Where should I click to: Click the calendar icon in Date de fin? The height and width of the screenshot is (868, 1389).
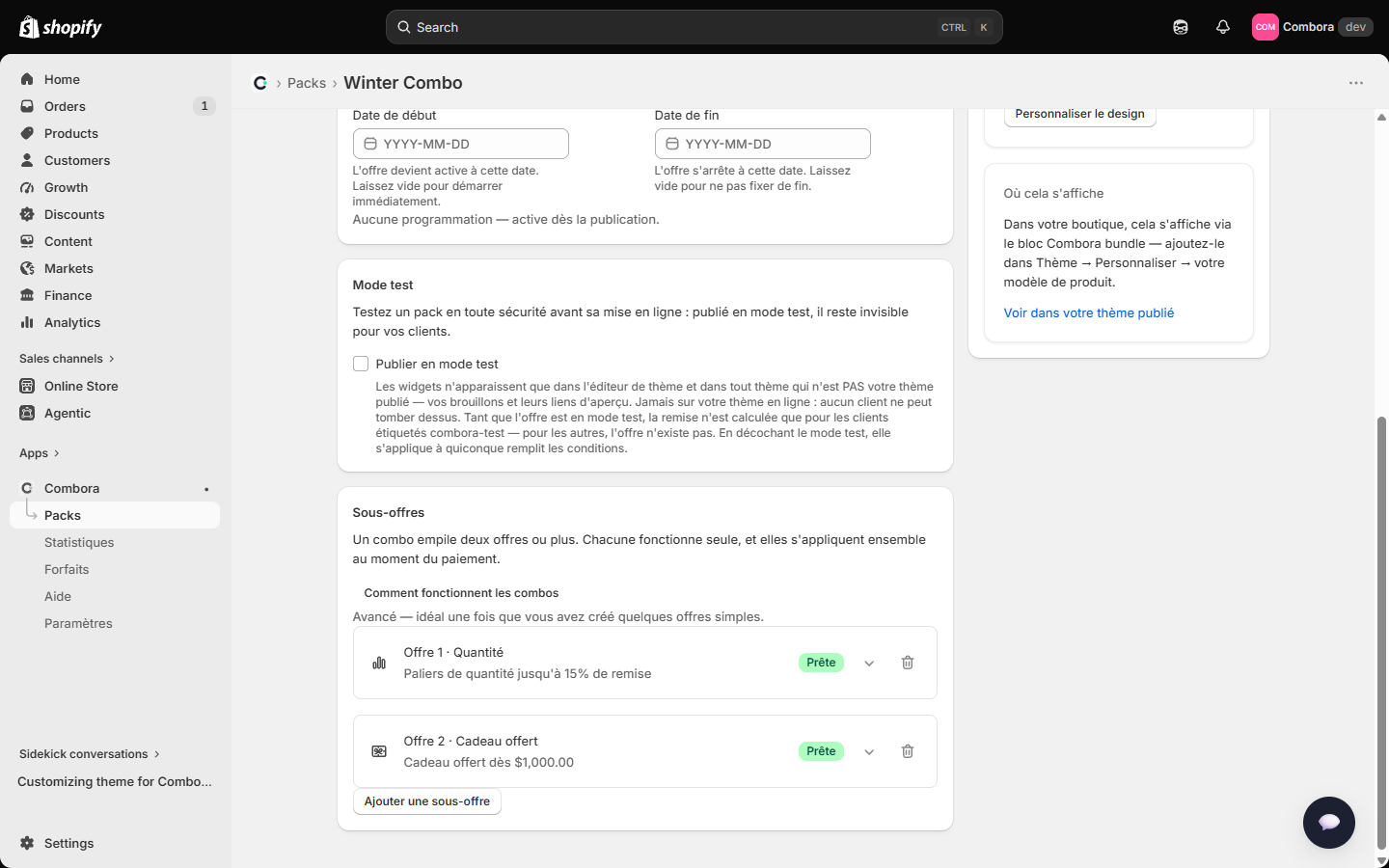click(x=672, y=144)
